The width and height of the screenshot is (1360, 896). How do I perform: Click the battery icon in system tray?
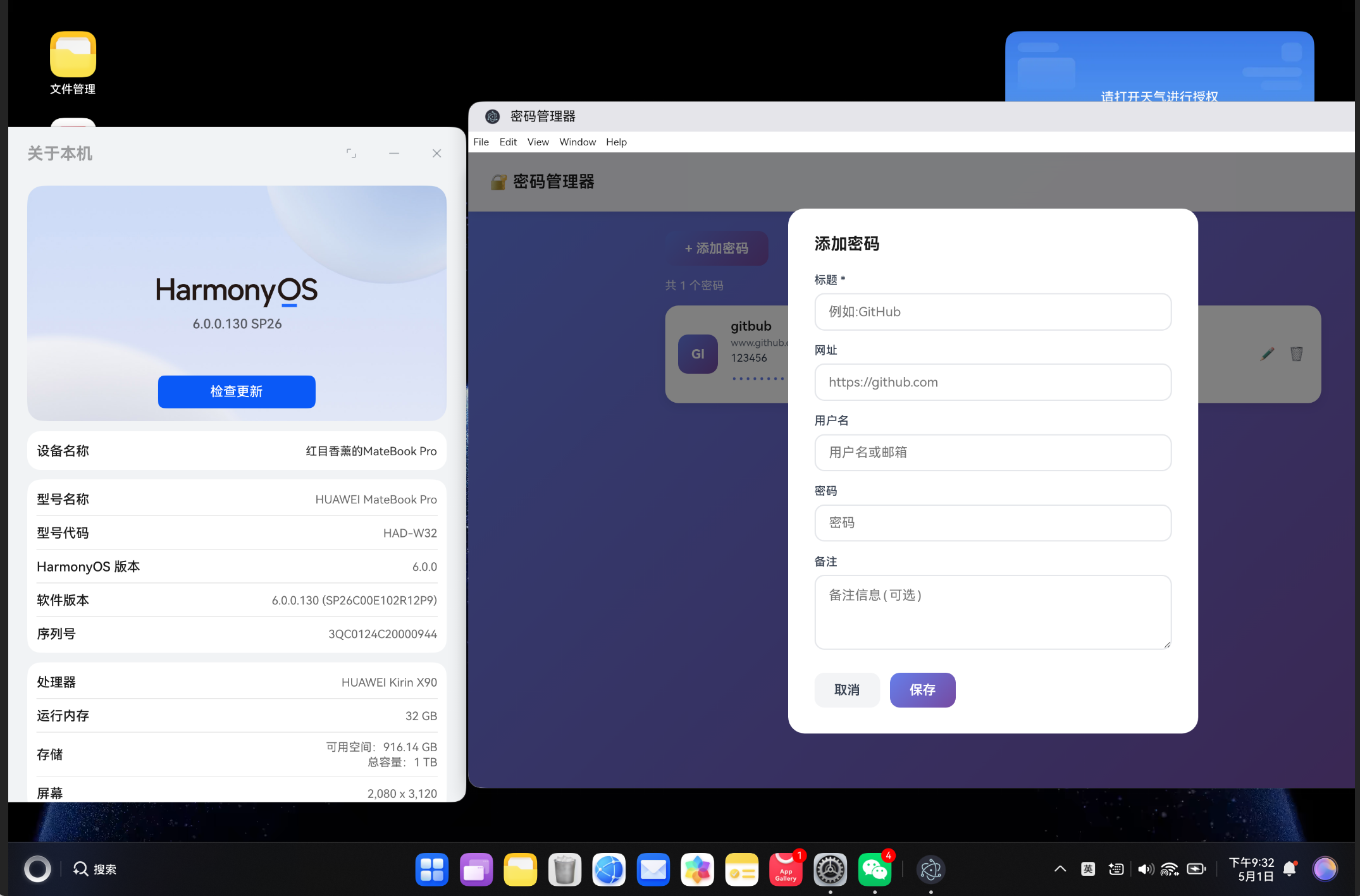point(1196,869)
